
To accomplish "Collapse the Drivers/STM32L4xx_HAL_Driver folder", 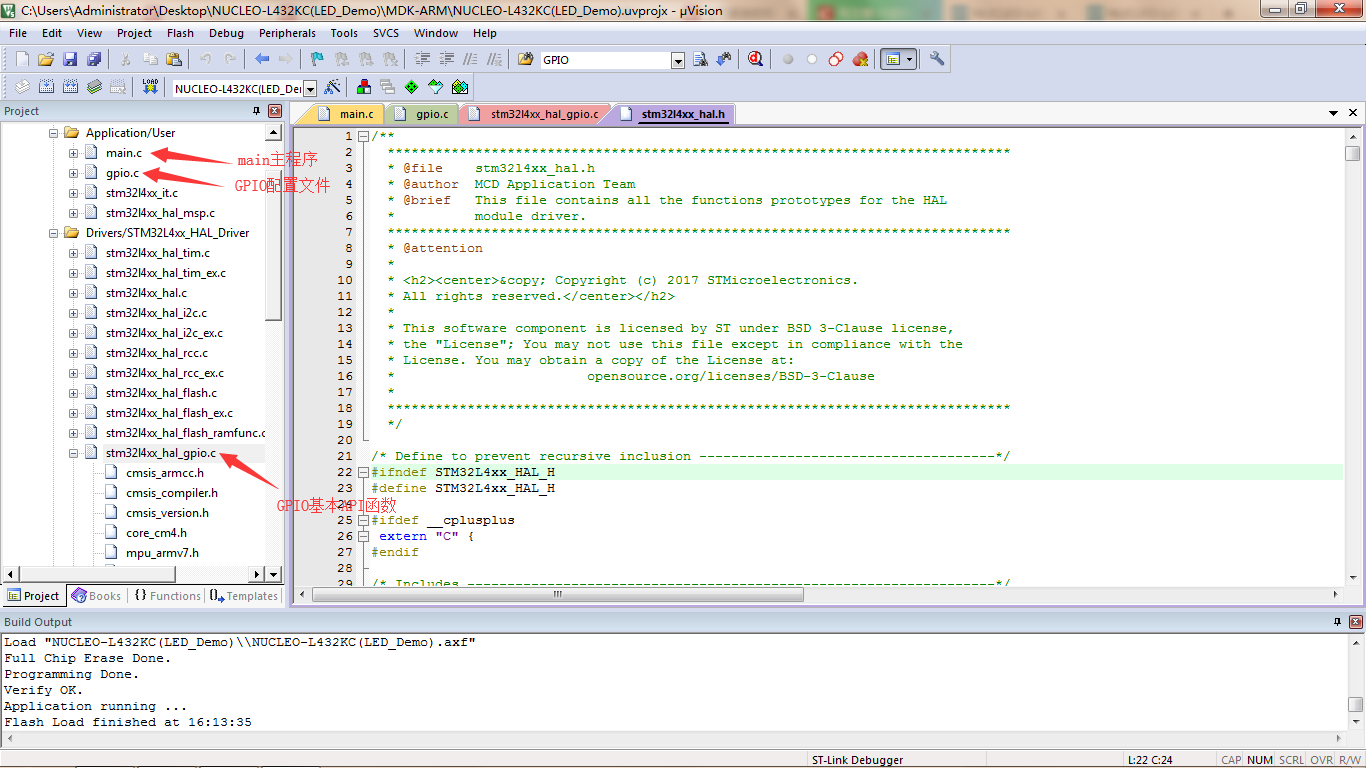I will click(x=53, y=233).
